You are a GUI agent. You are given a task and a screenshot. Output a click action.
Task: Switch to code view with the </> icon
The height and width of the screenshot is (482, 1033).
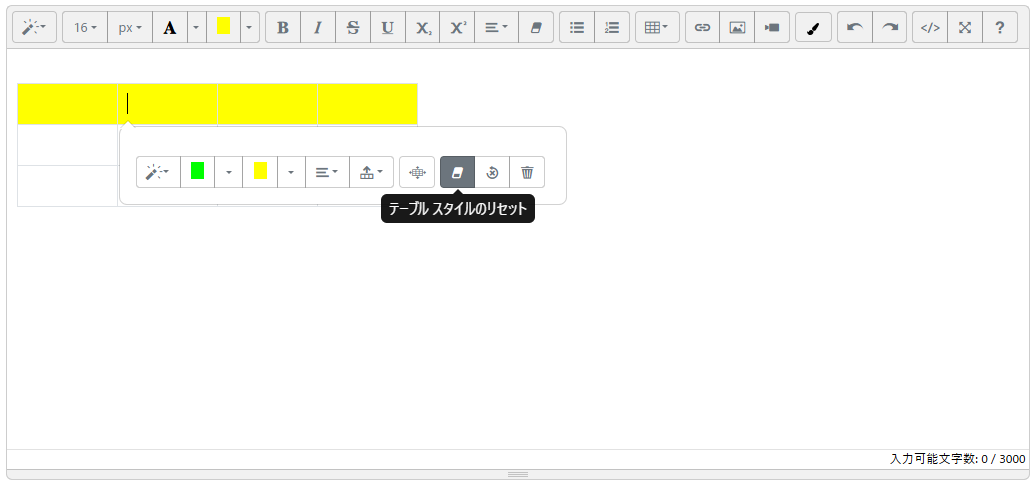click(929, 28)
